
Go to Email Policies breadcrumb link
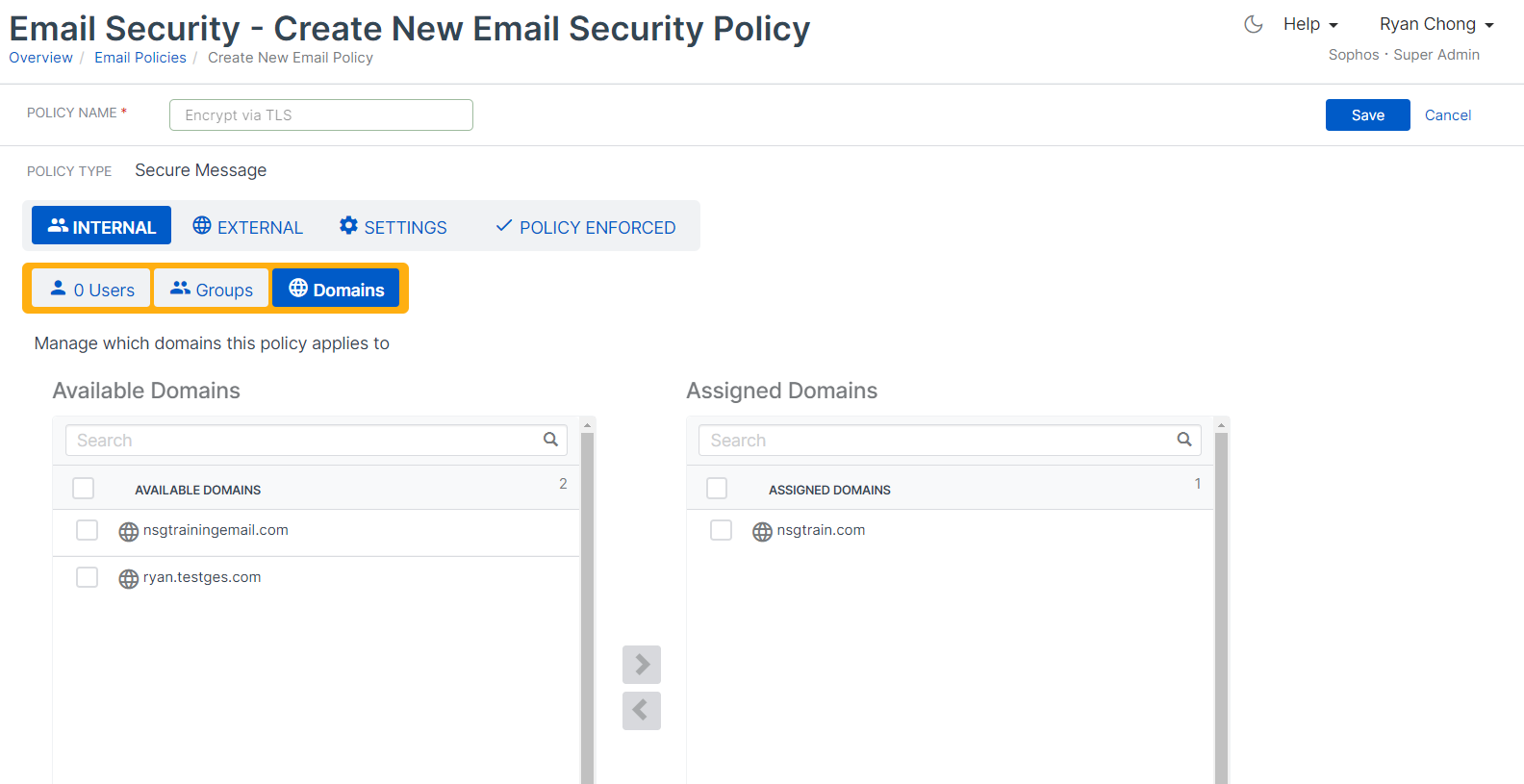pyautogui.click(x=140, y=58)
